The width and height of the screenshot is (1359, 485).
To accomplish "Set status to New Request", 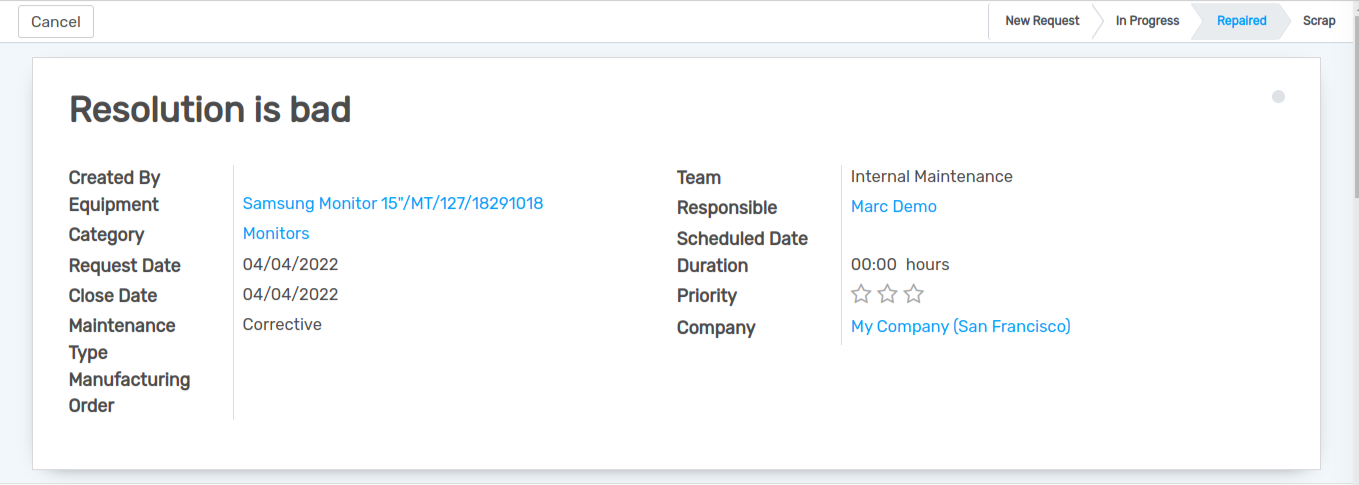I will 1041,21.
